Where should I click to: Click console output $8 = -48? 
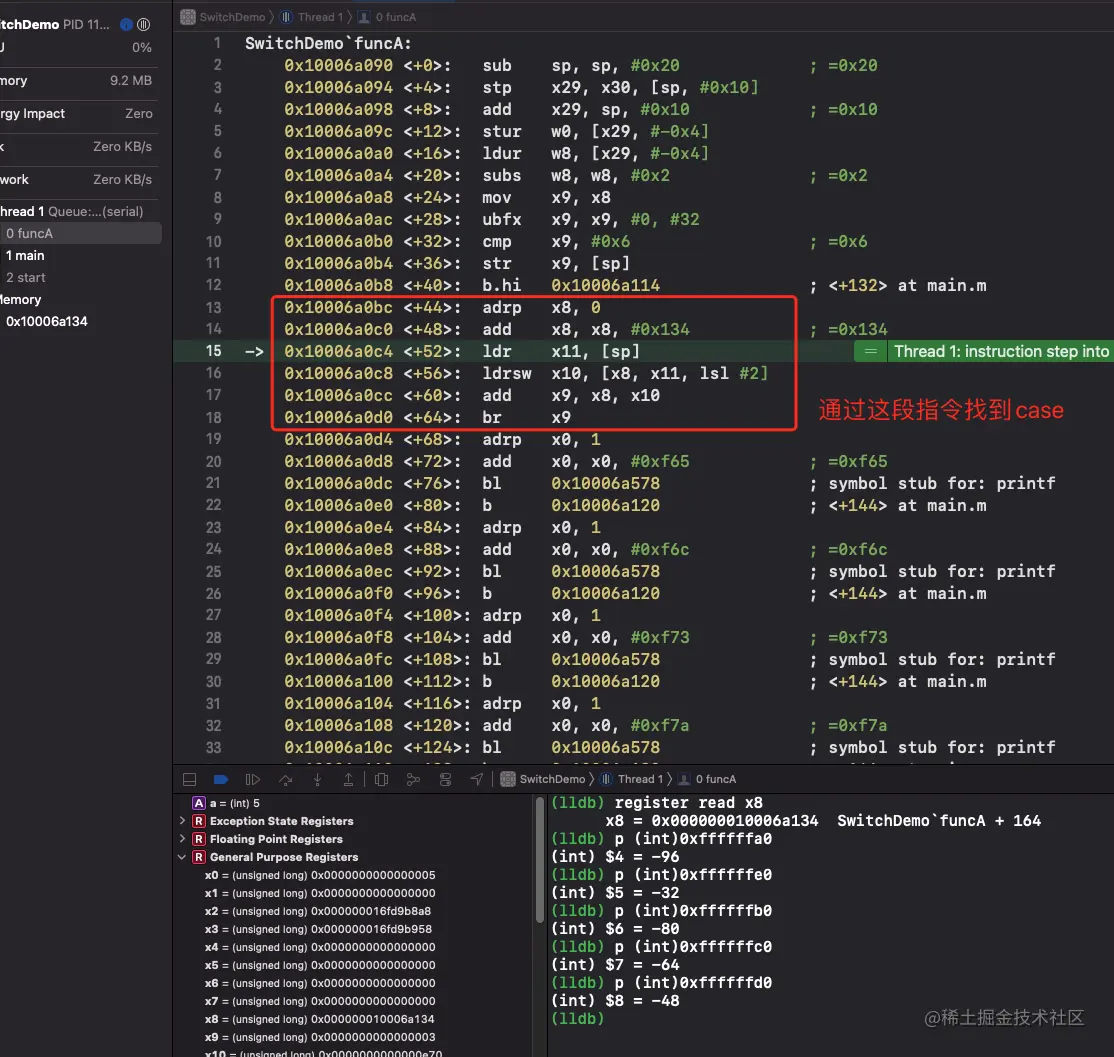point(615,1000)
